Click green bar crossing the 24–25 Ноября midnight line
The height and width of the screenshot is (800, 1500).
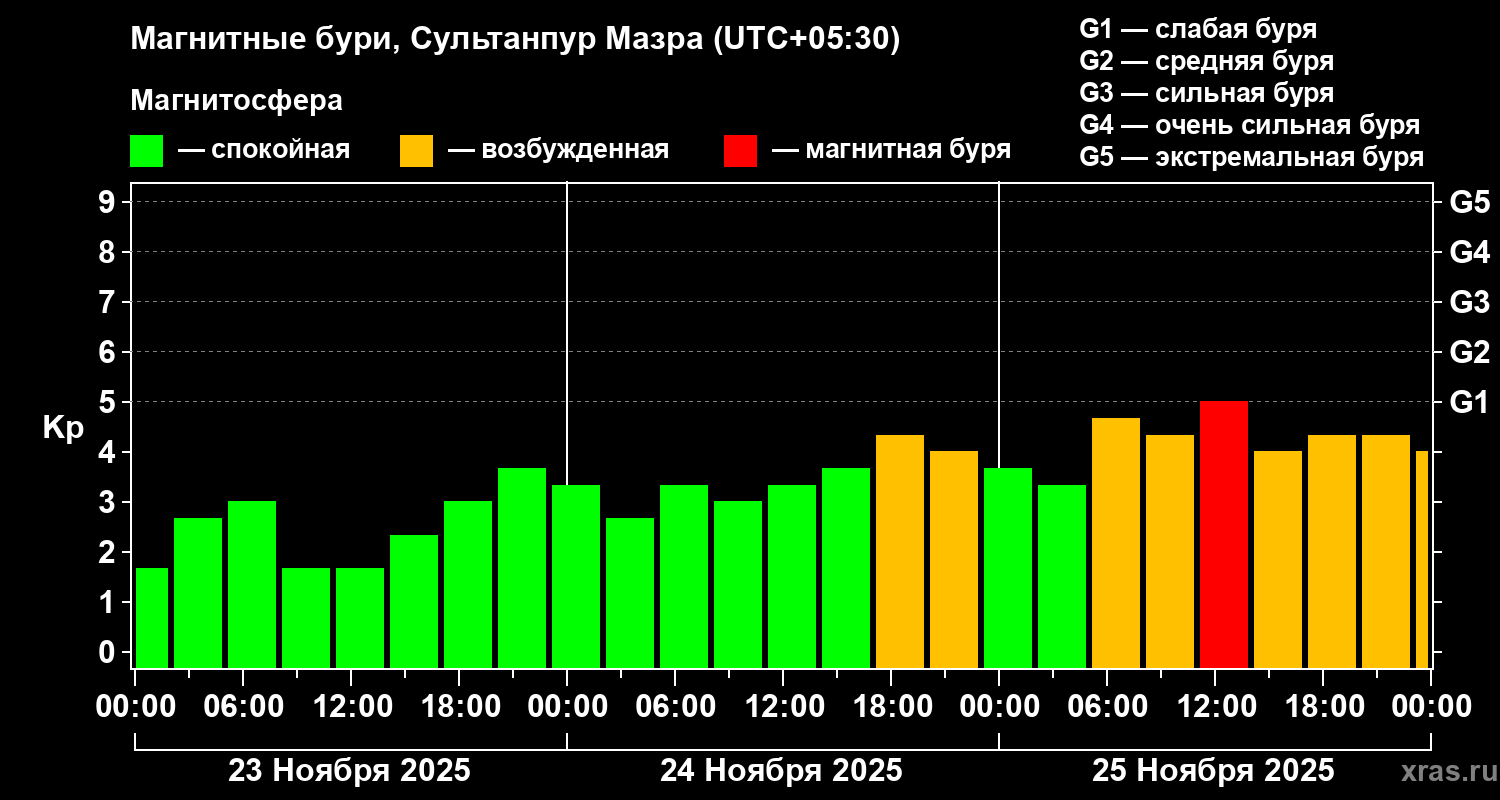pos(1008,568)
